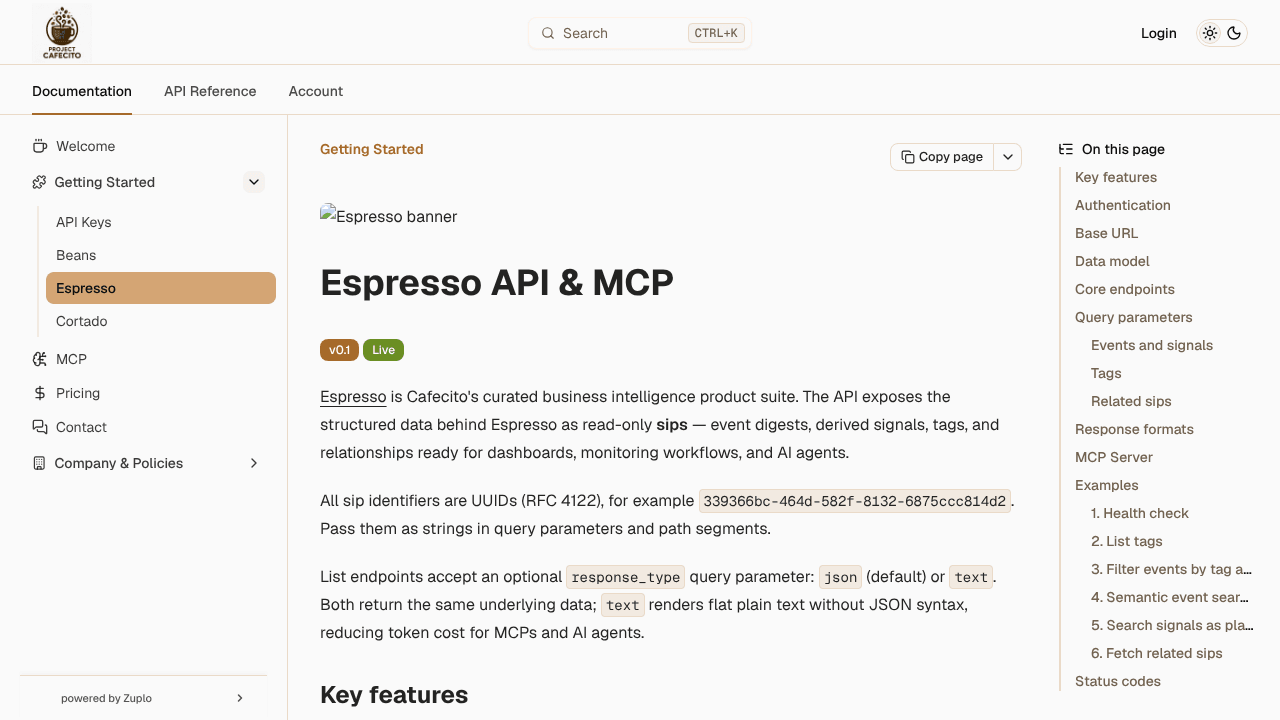The image size is (1280, 720).
Task: Jump to Key features in page outline
Action: 1116,177
